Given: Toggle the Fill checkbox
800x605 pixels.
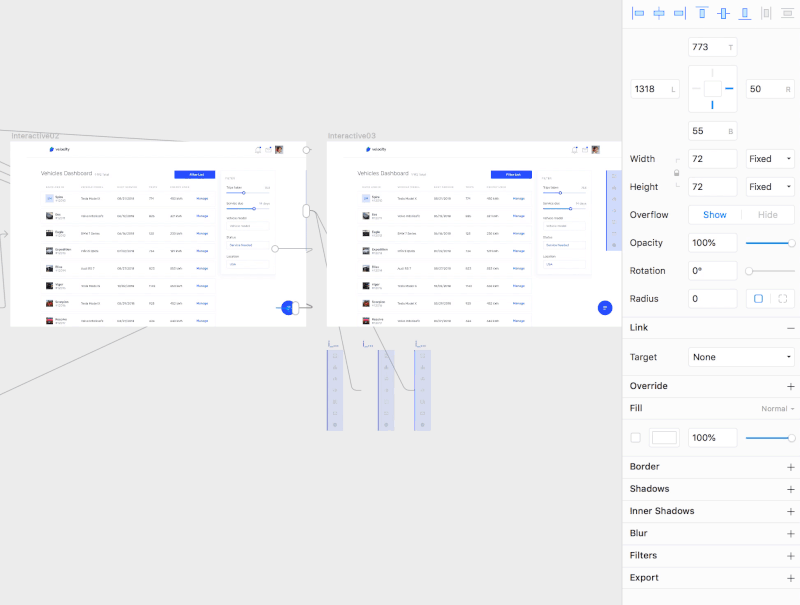Looking at the screenshot, I should [635, 438].
